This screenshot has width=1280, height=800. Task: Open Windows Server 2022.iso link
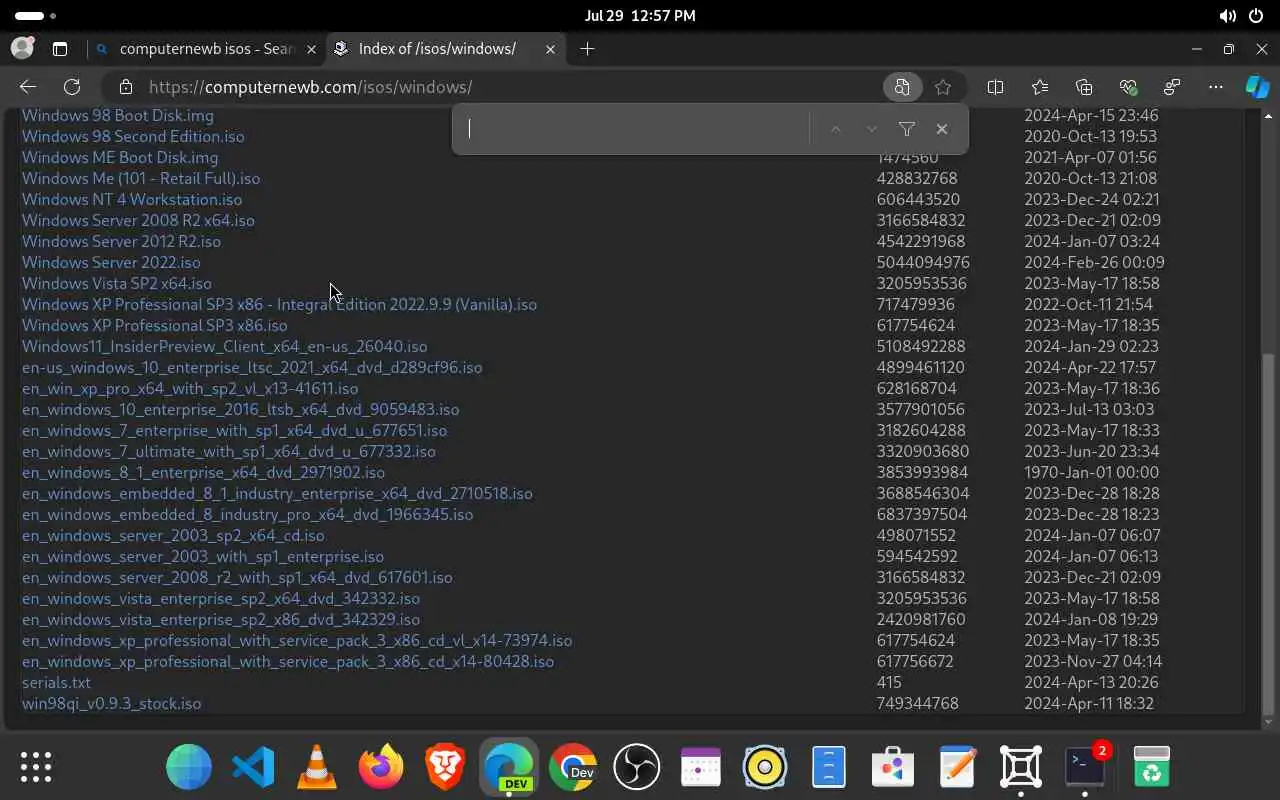(111, 262)
